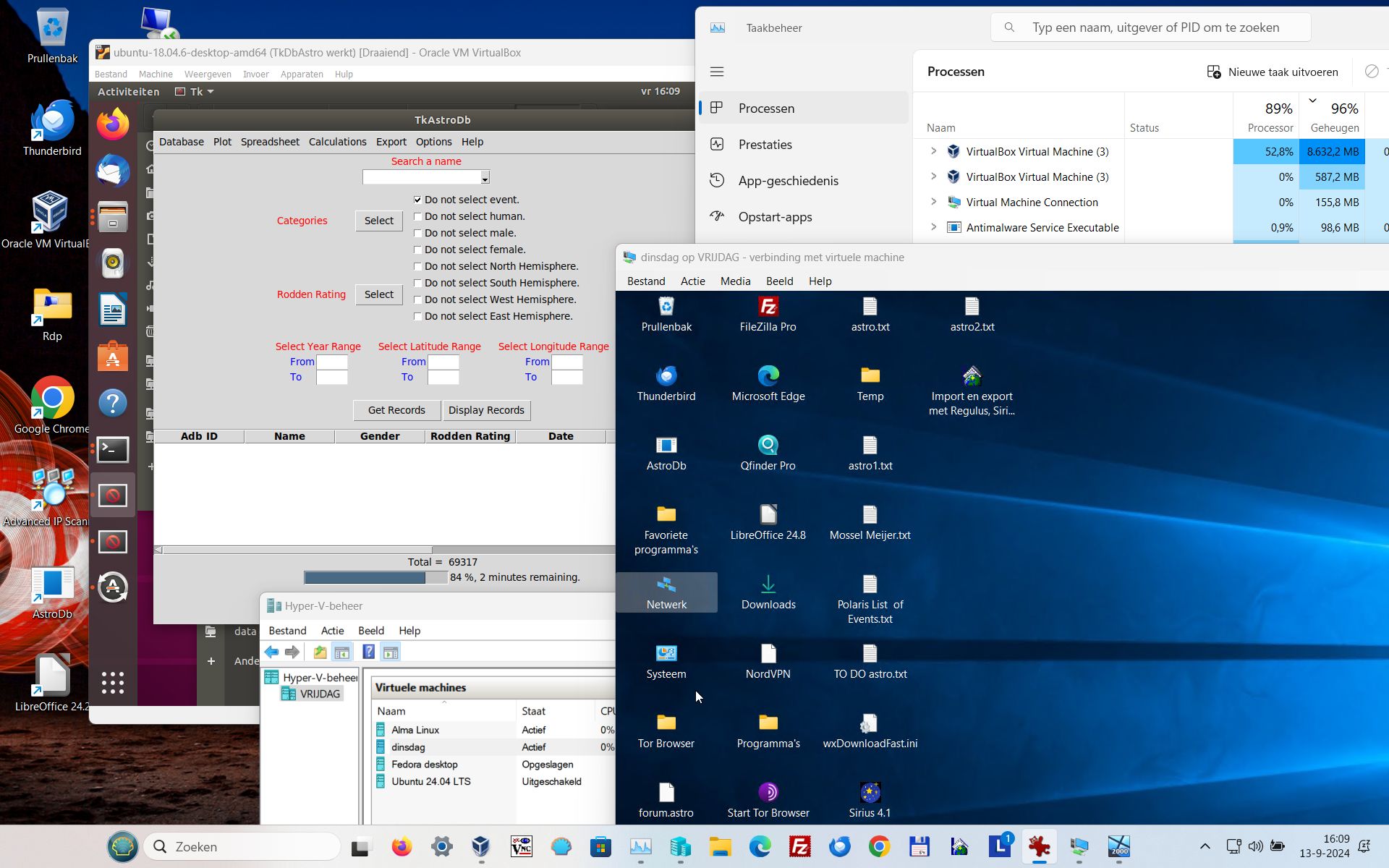Open Qfinder Pro in the dinsdag VM

tap(768, 453)
